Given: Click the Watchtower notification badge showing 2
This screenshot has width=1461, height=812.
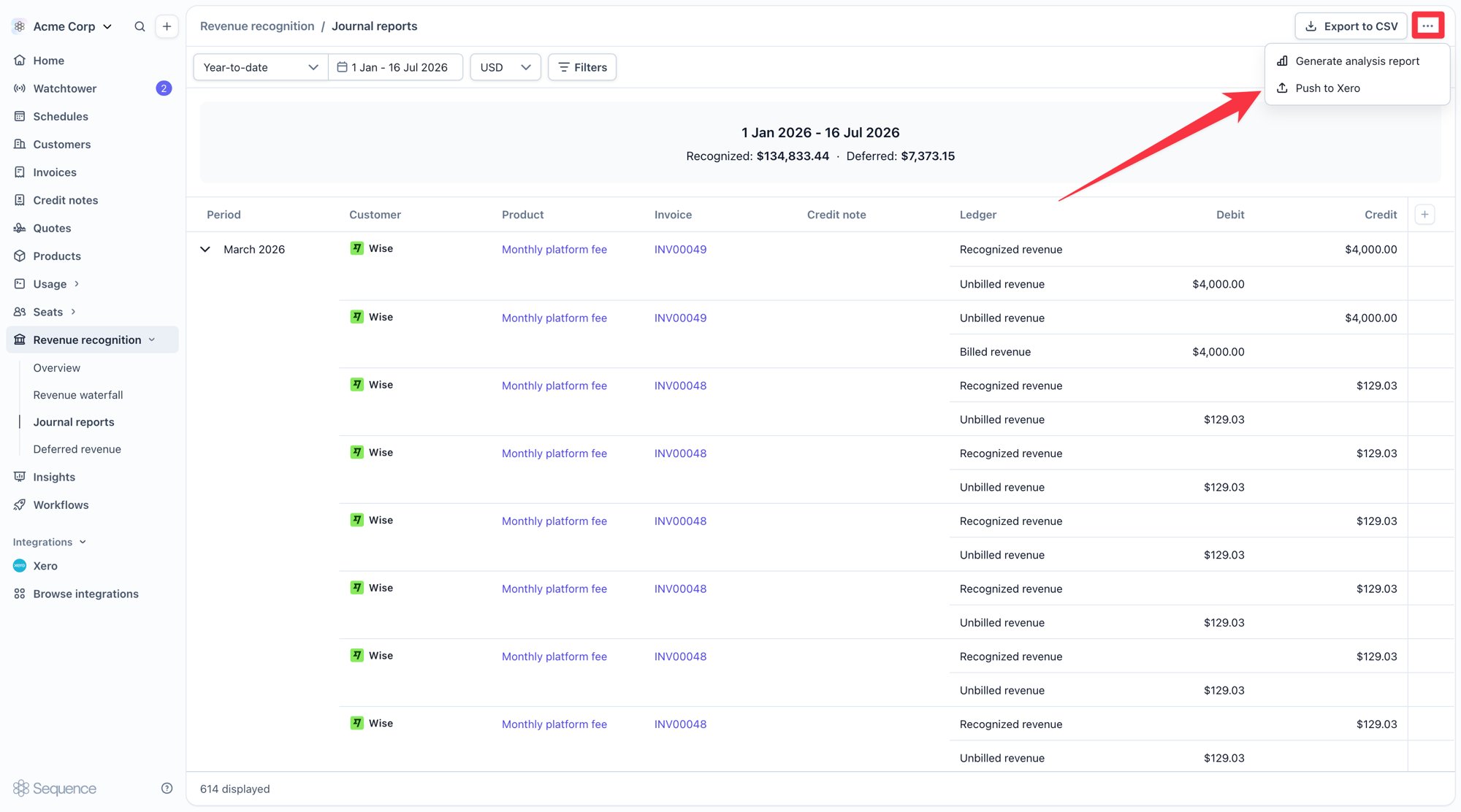Looking at the screenshot, I should pyautogui.click(x=164, y=88).
